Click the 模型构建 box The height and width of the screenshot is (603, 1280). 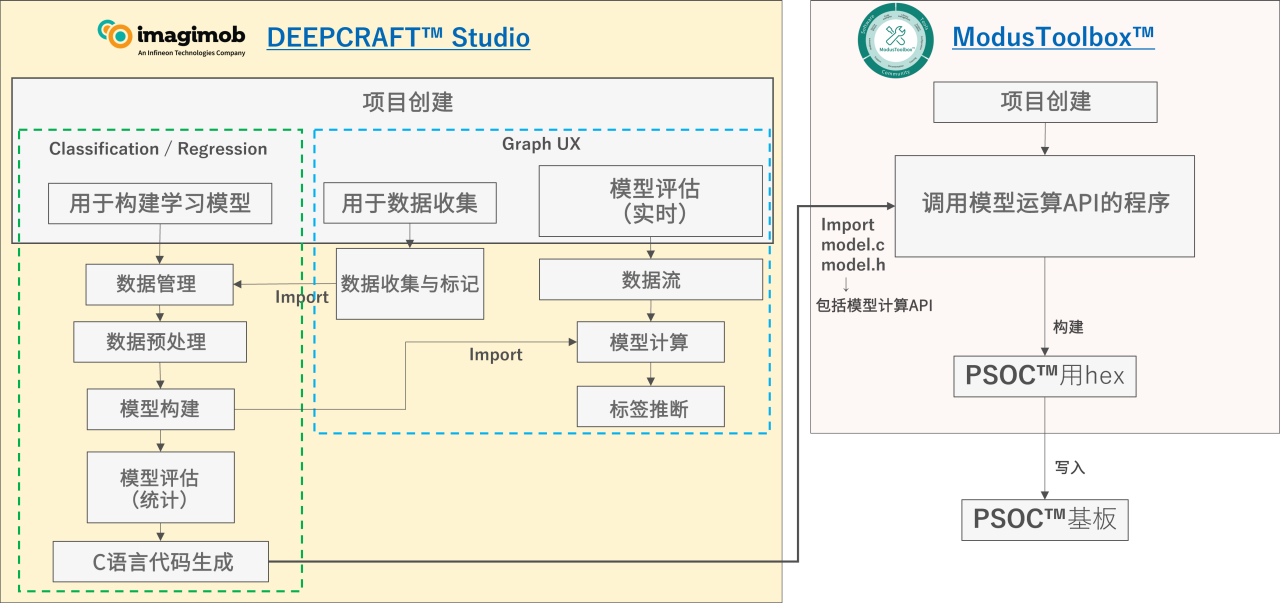(159, 408)
